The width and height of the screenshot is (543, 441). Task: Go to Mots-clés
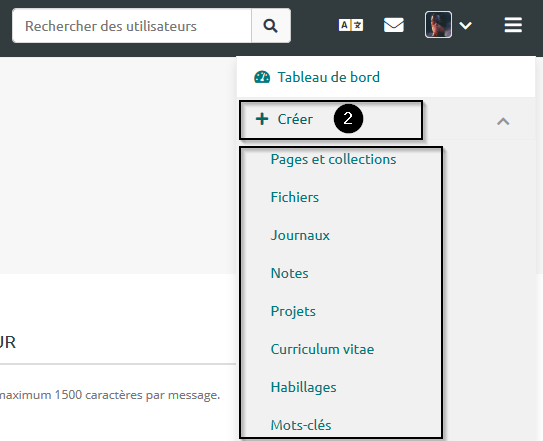(x=301, y=425)
